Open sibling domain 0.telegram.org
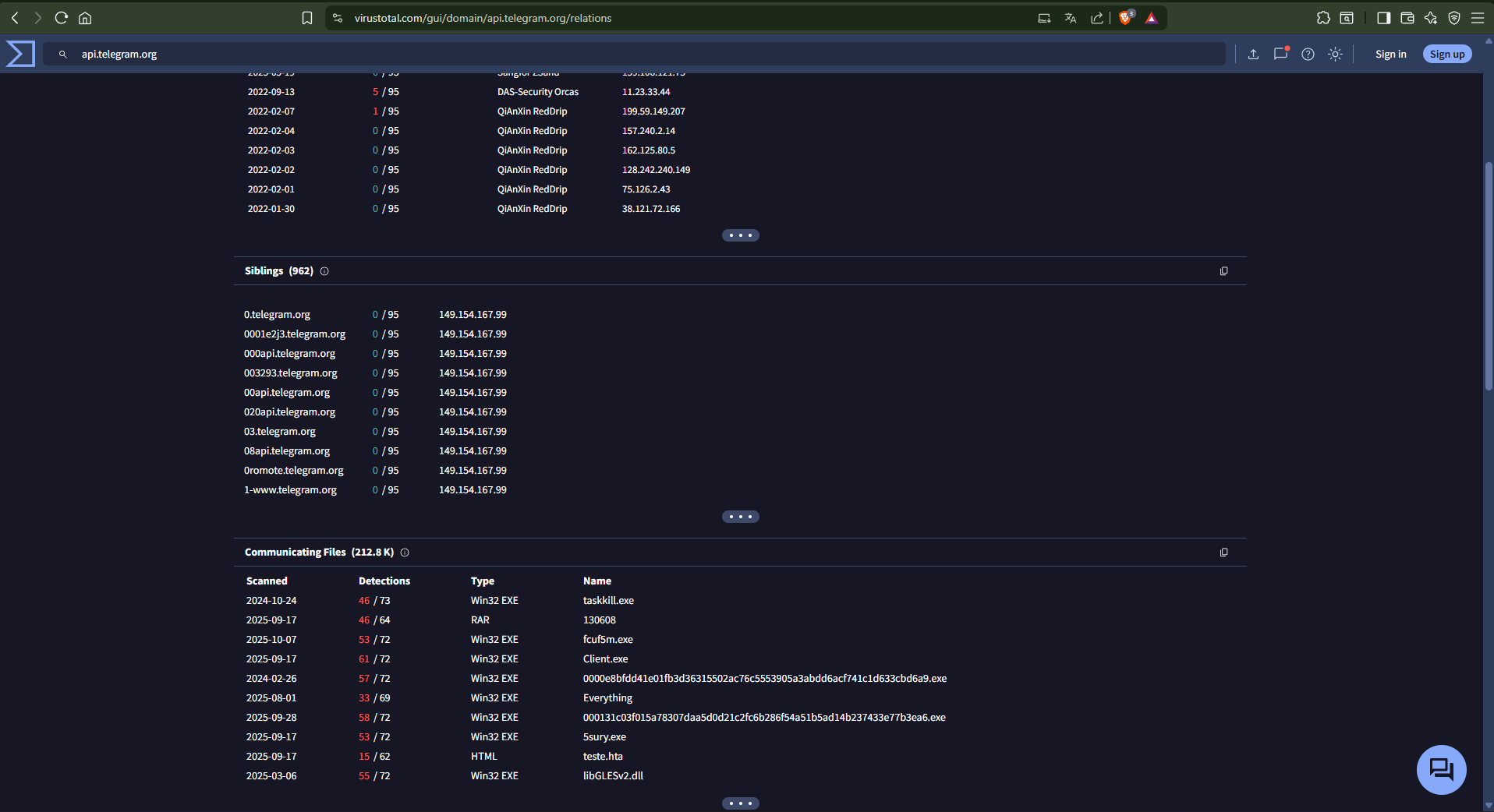 tap(277, 315)
